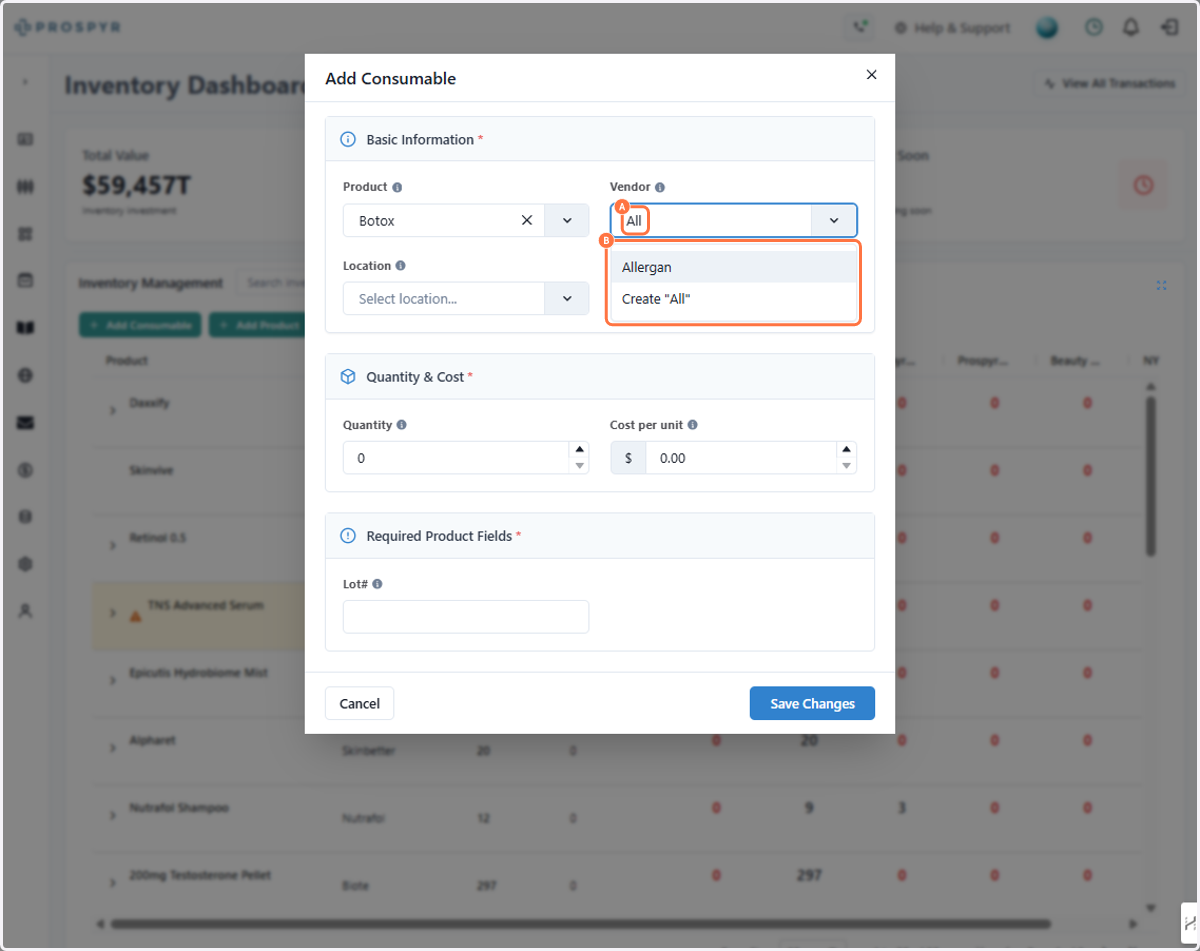Viewport: 1200px width, 951px height.
Task: Click the phone icon in header
Action: point(858,28)
